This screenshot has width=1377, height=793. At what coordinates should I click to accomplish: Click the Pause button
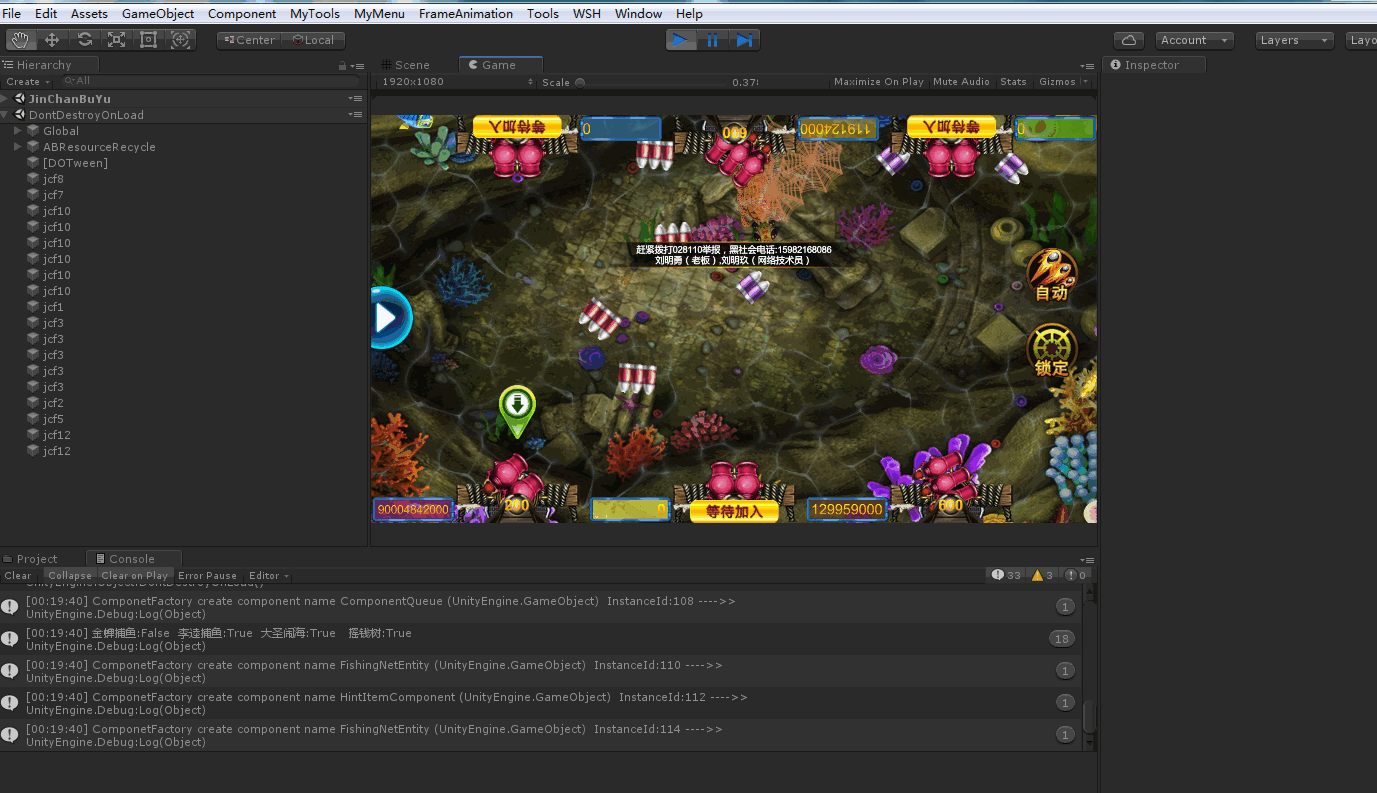(x=712, y=40)
